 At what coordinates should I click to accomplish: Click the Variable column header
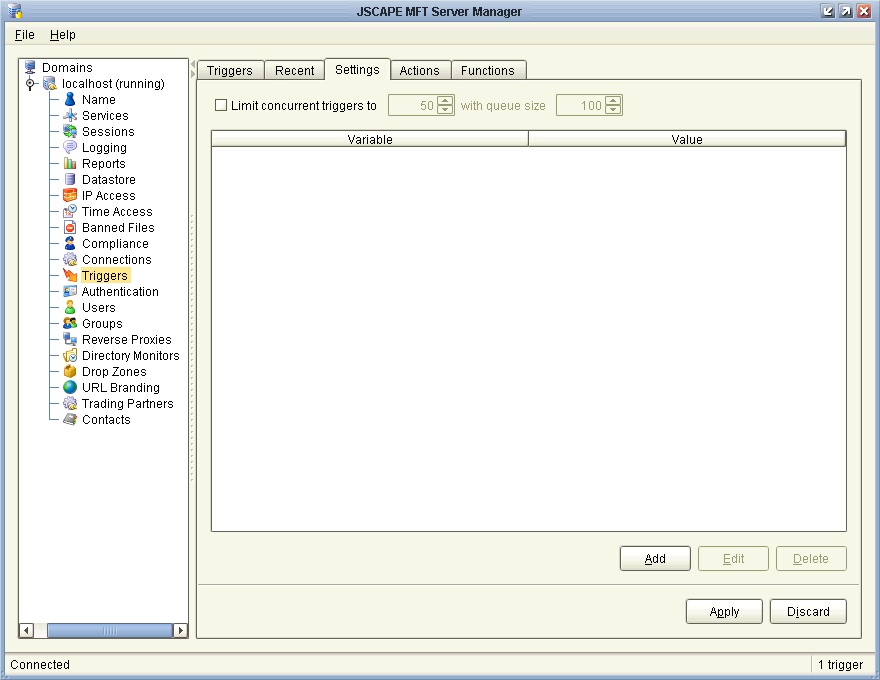[x=370, y=140]
